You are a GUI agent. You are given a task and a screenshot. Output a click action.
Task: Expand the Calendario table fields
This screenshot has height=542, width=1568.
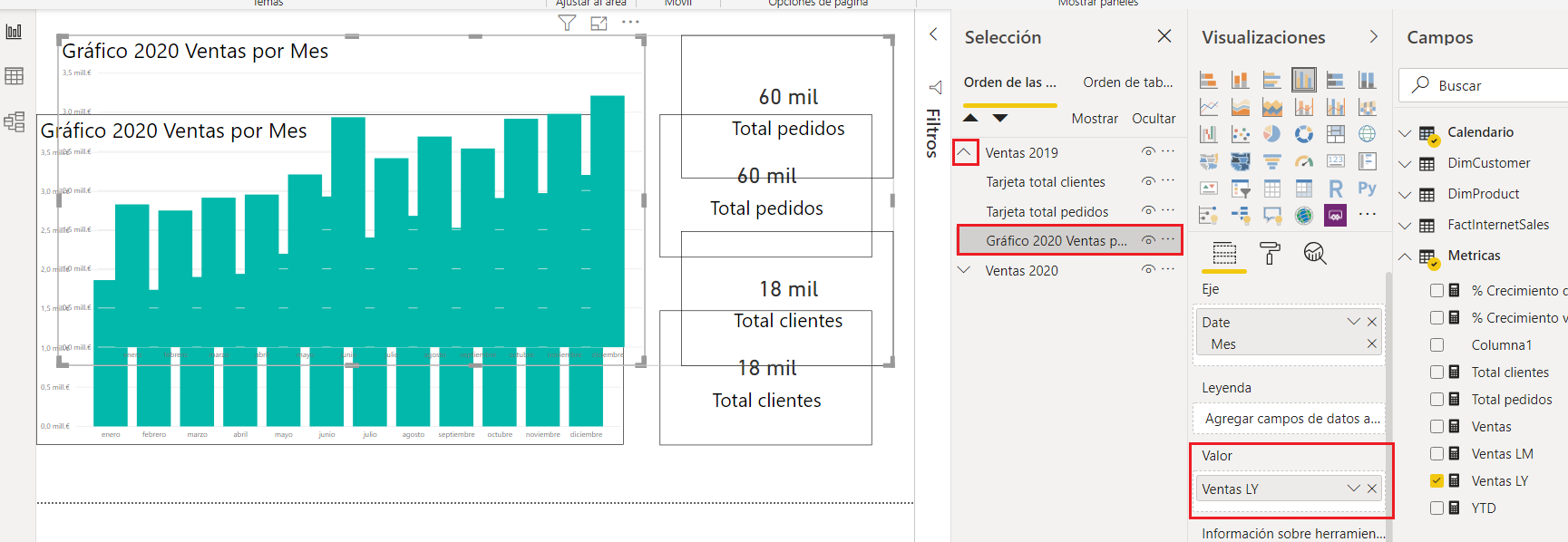pyautogui.click(x=1405, y=133)
